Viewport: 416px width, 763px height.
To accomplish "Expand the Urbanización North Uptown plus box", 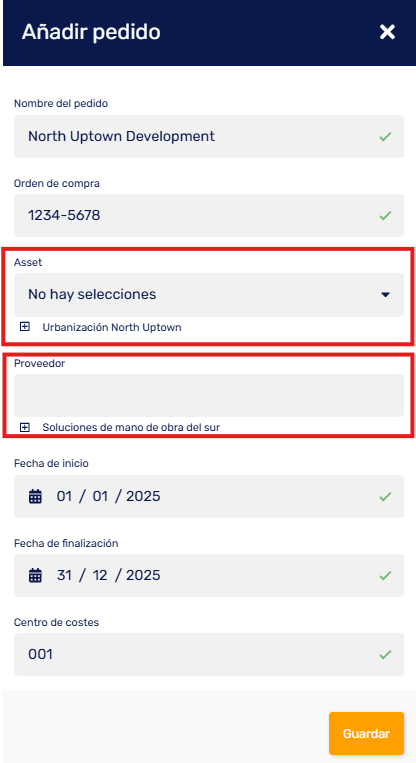I will (x=24, y=327).
